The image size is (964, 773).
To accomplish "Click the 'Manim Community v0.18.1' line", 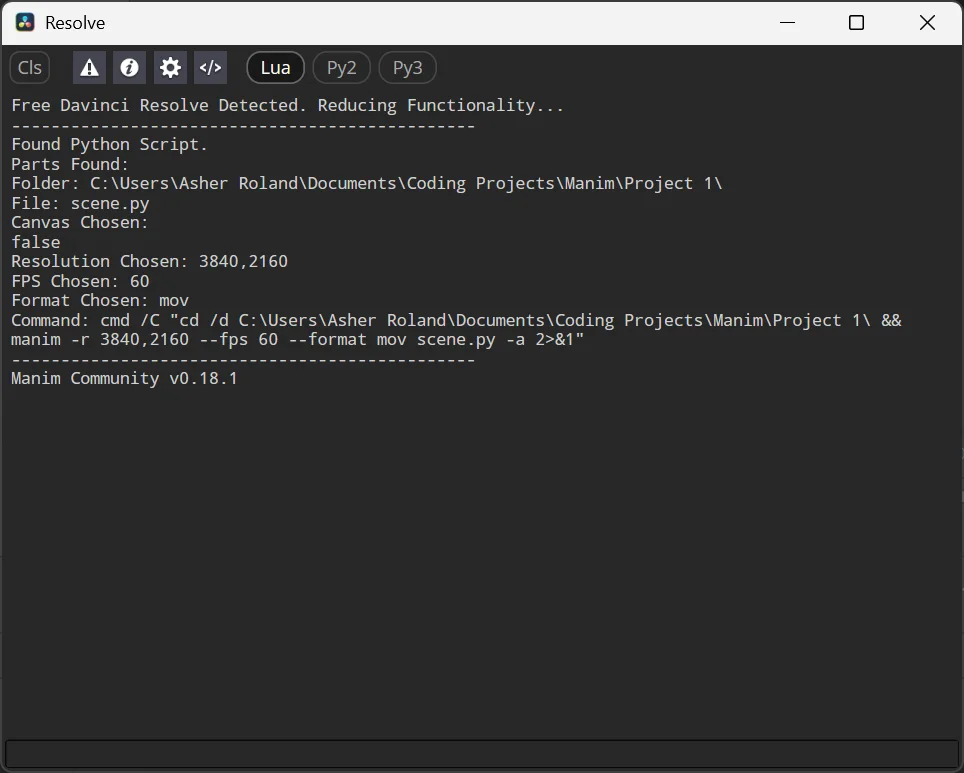I will [x=124, y=378].
